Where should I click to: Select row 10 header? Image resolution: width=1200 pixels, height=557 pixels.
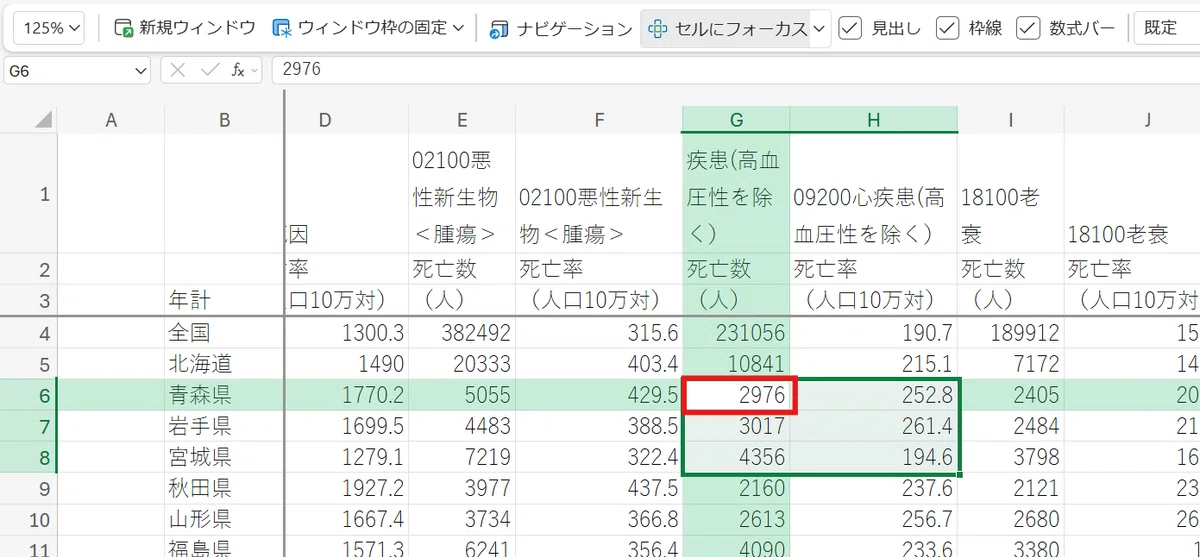28,521
